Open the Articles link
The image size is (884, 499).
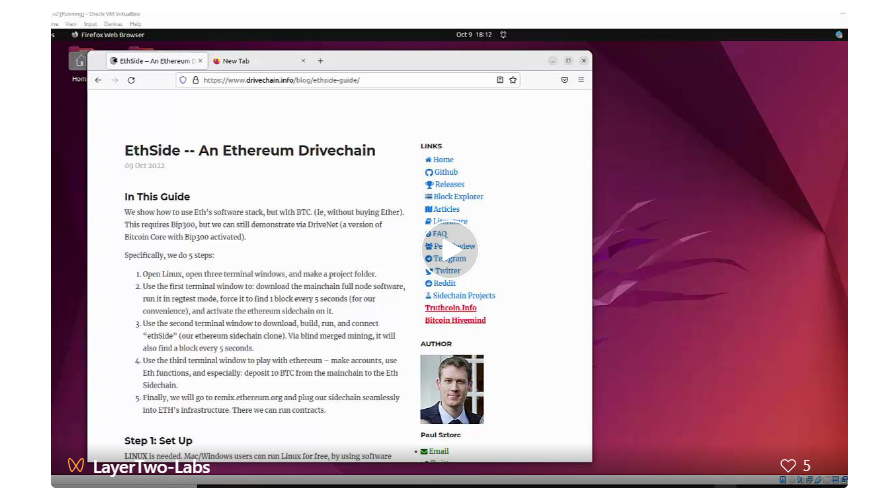click(x=446, y=209)
